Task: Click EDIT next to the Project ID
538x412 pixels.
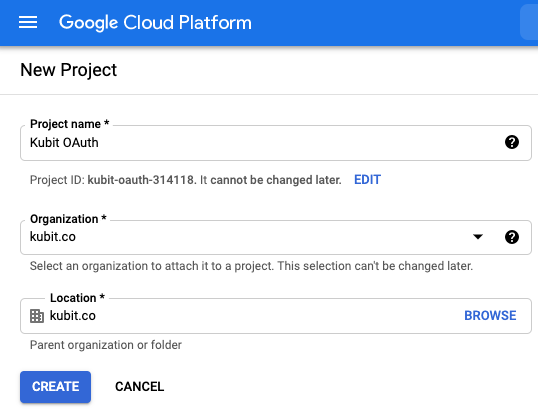Action: (367, 180)
